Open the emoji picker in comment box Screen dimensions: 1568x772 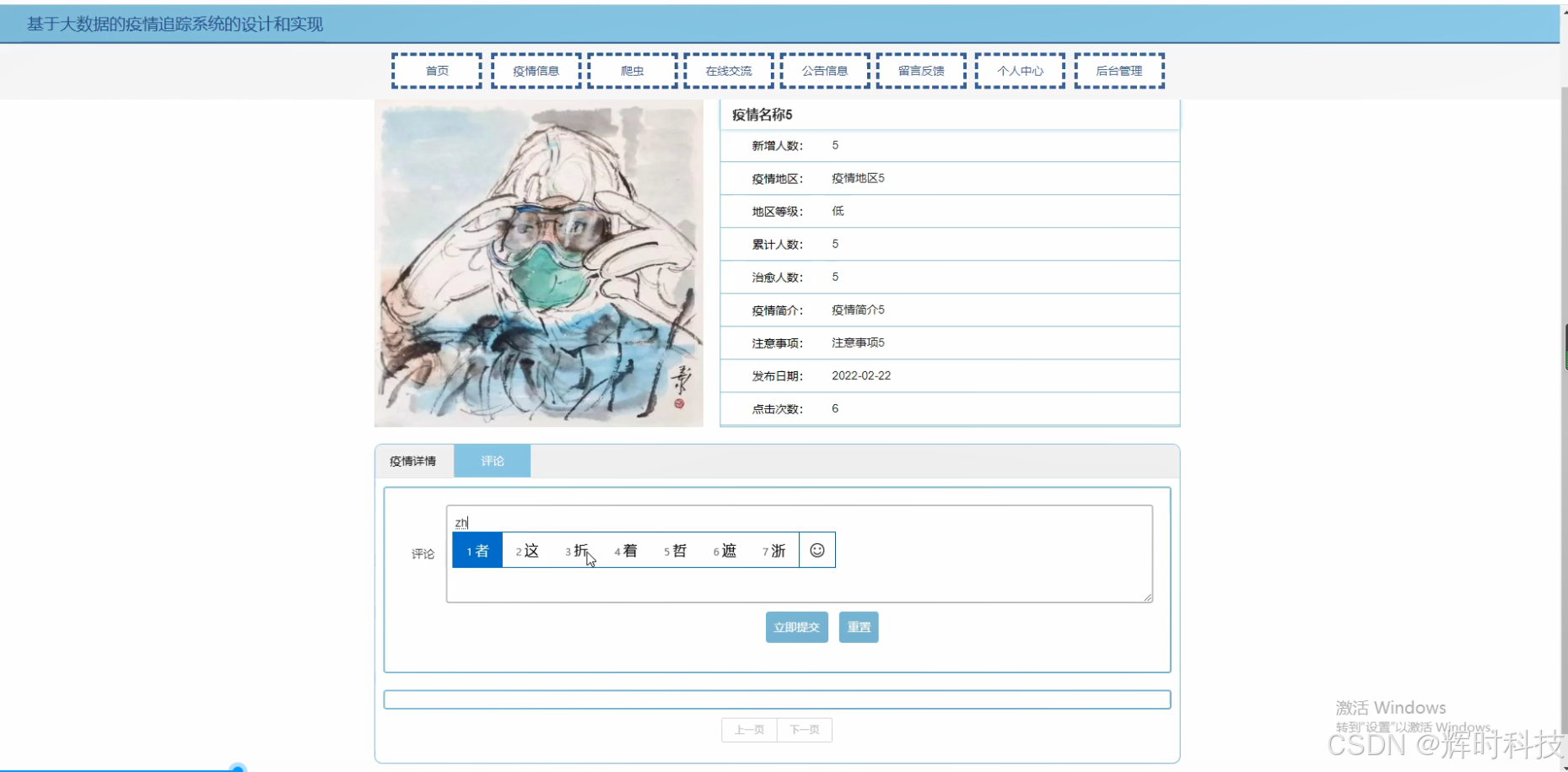[x=816, y=549]
